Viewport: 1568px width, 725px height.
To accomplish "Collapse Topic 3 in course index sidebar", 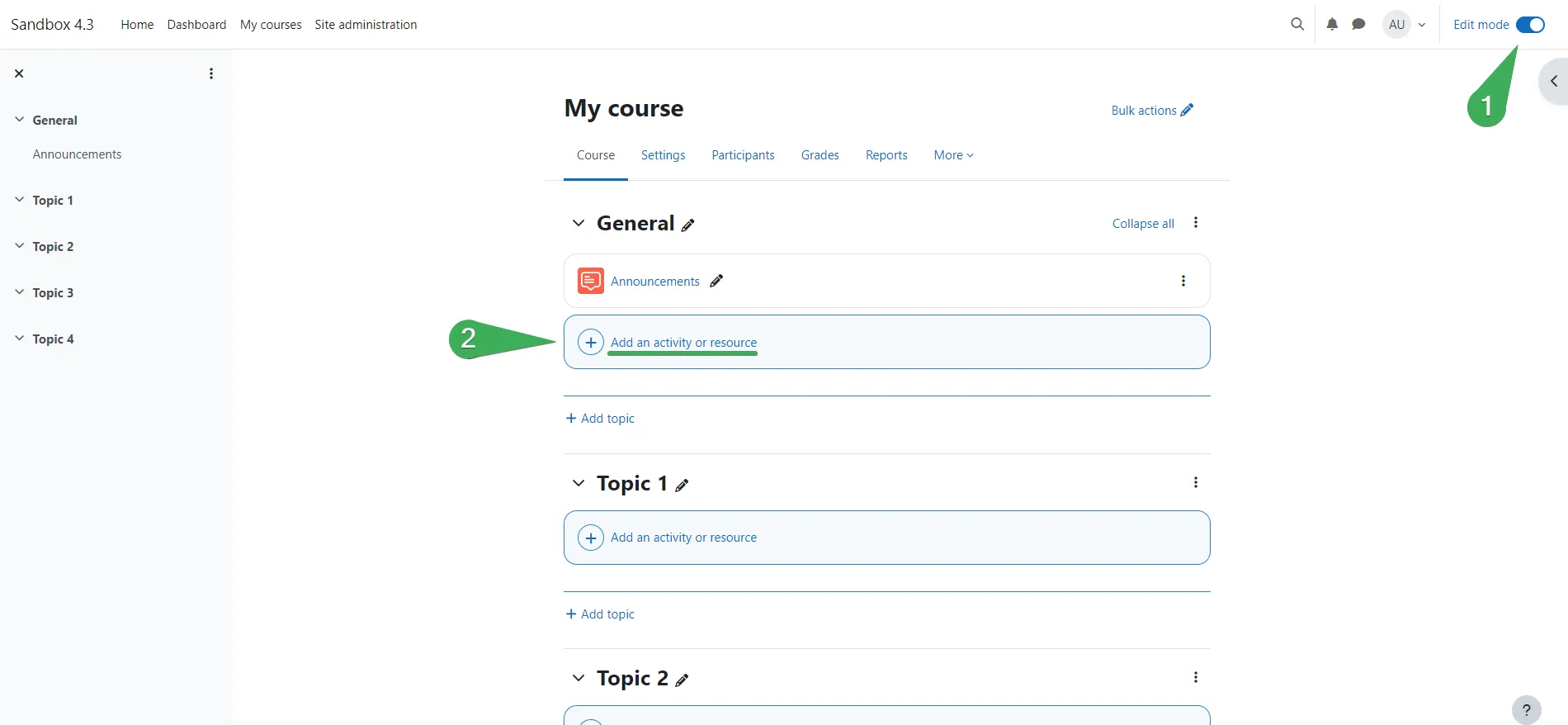I will pos(20,292).
